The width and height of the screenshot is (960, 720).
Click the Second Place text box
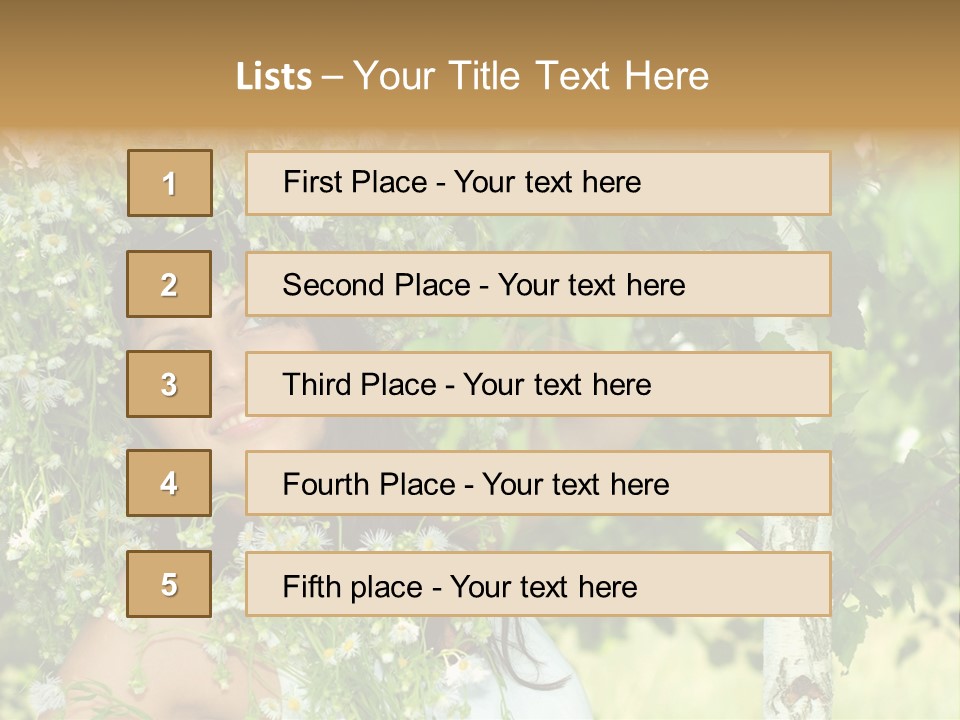pyautogui.click(x=538, y=284)
